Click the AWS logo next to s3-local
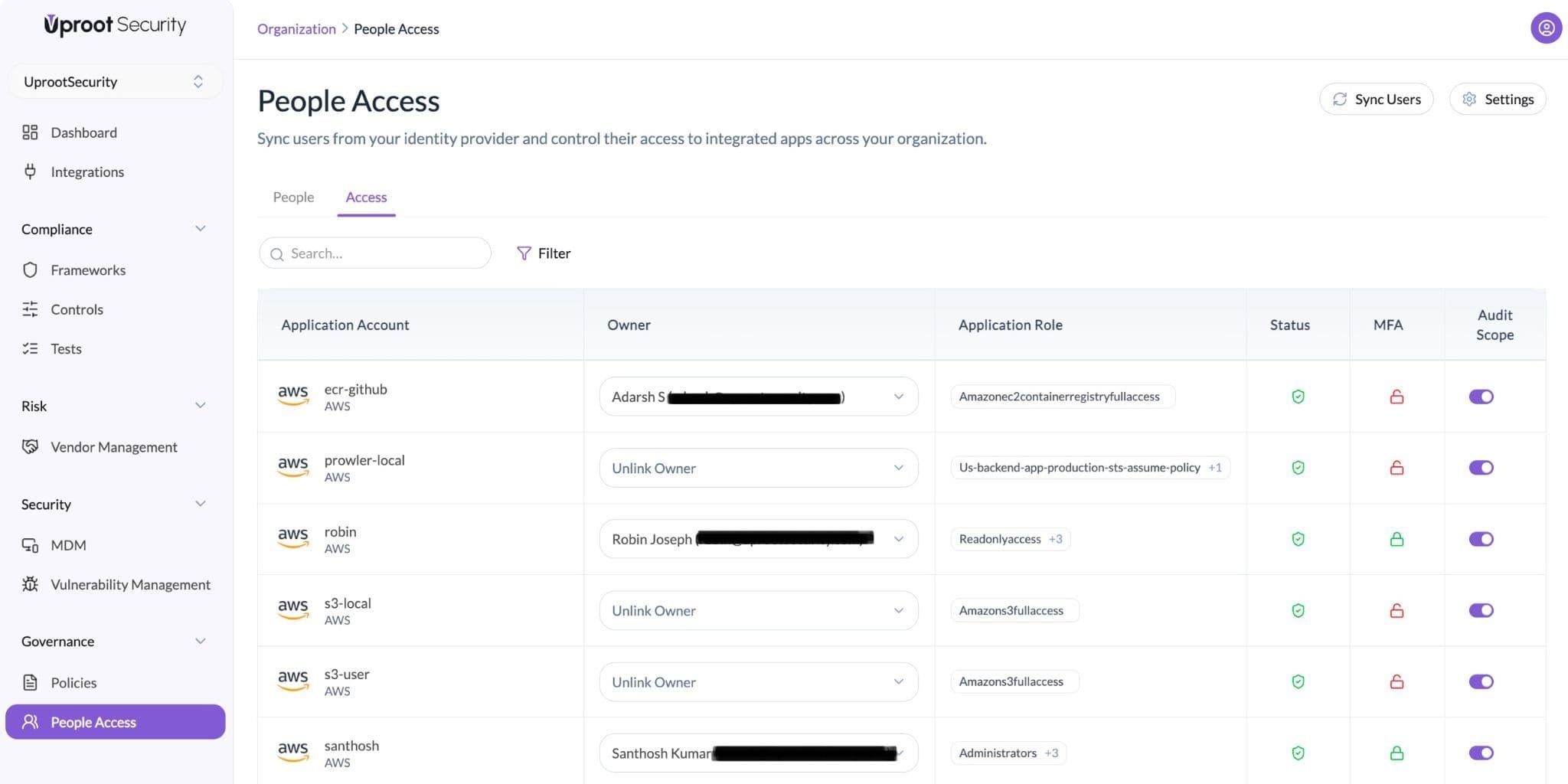 click(x=292, y=609)
